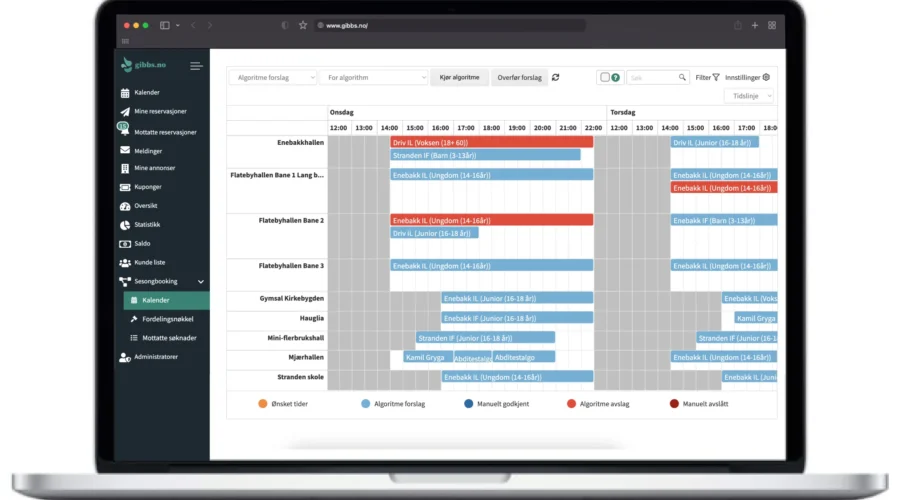
Task: Click the Søk search input field
Action: tap(652, 77)
